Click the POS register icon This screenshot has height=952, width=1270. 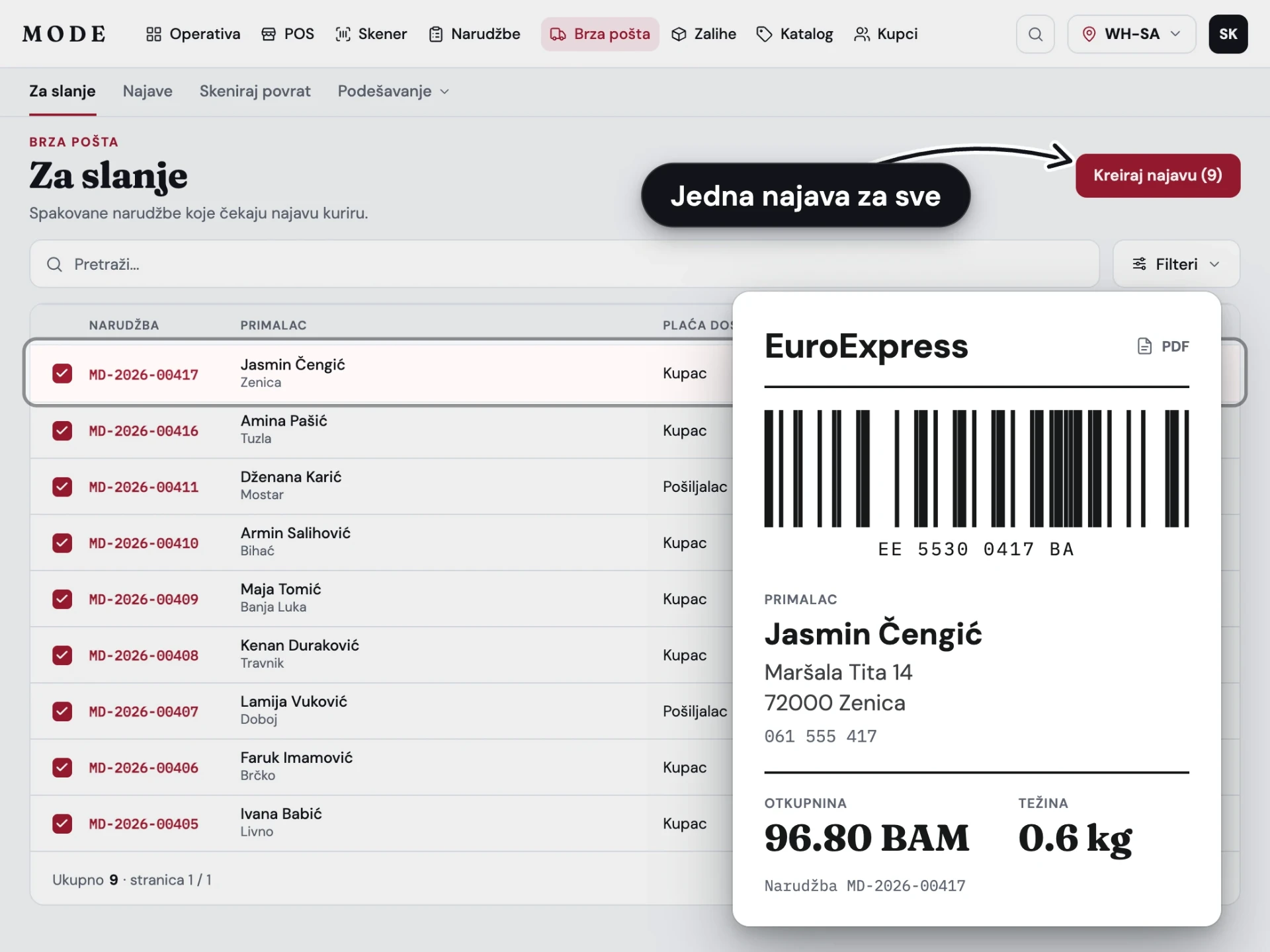(269, 34)
